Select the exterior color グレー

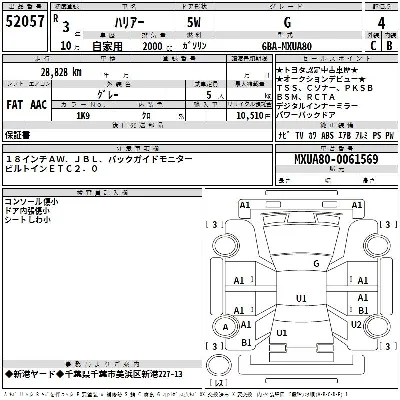pyautogui.click(x=108, y=95)
